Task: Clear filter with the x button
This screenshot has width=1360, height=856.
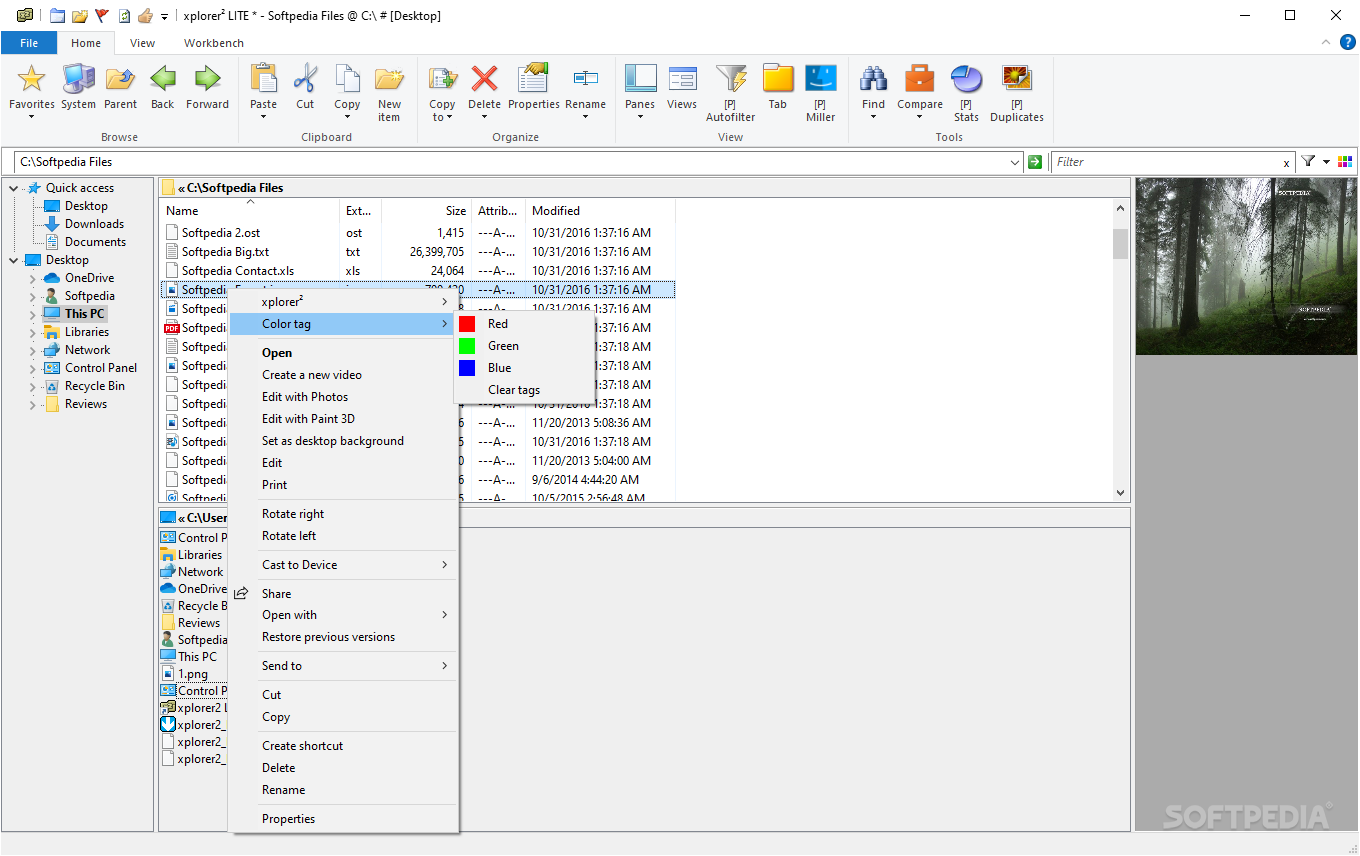Action: [1286, 163]
